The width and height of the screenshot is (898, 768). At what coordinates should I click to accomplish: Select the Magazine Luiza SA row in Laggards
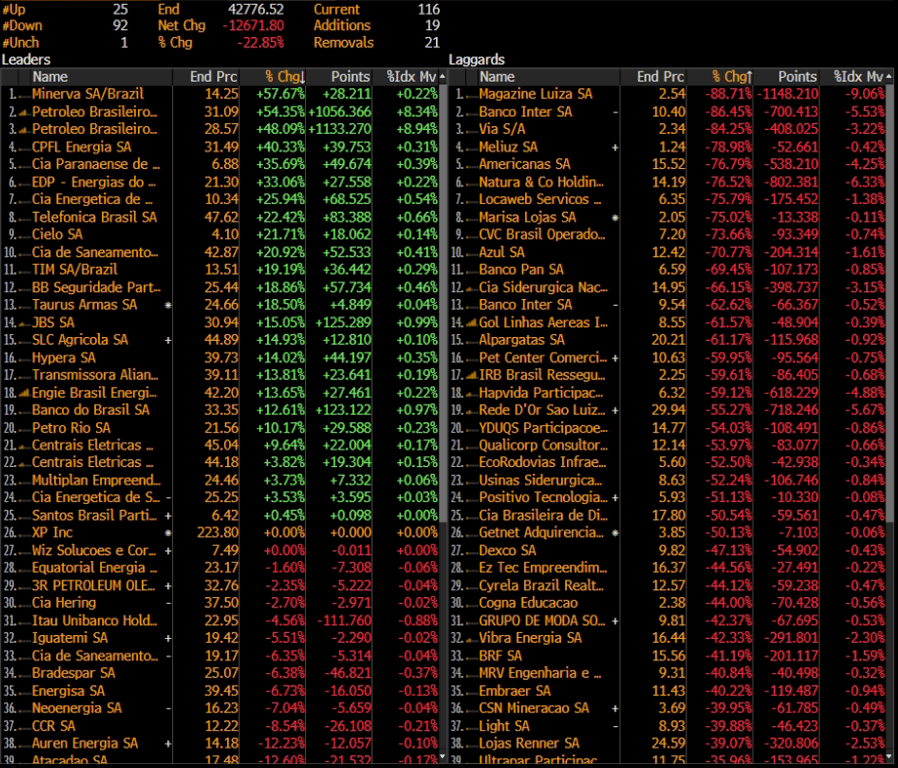click(x=667, y=94)
